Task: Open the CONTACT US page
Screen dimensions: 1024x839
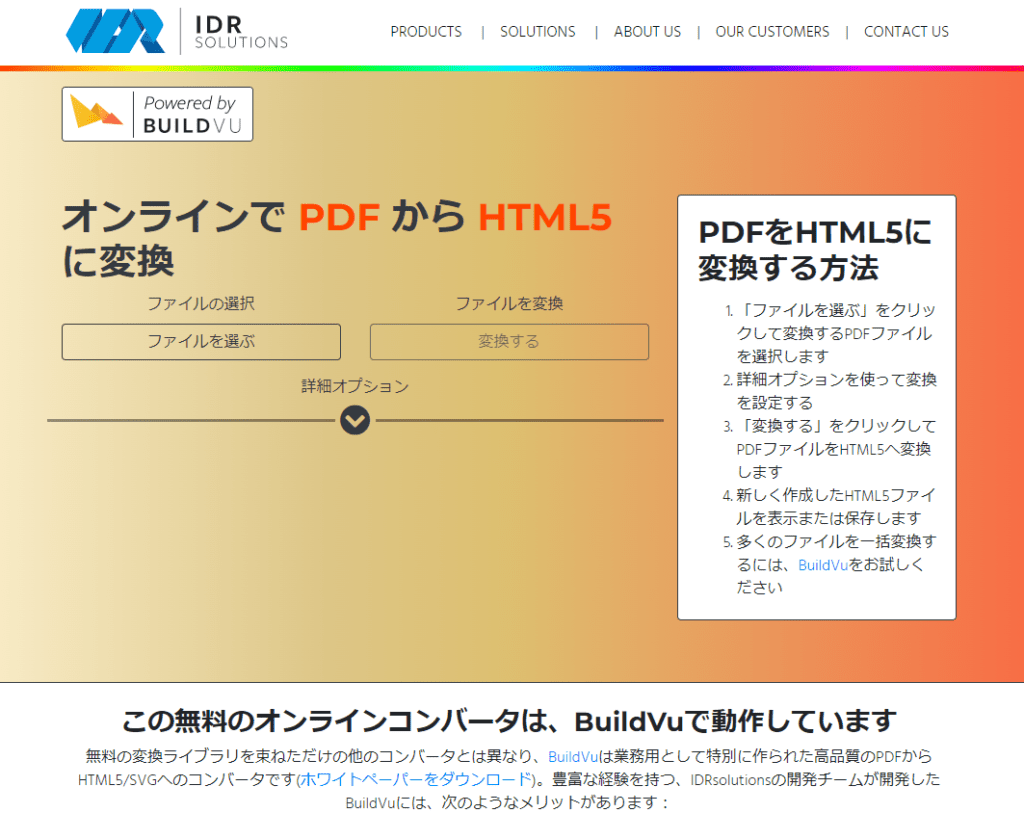Action: pyautogui.click(x=906, y=31)
